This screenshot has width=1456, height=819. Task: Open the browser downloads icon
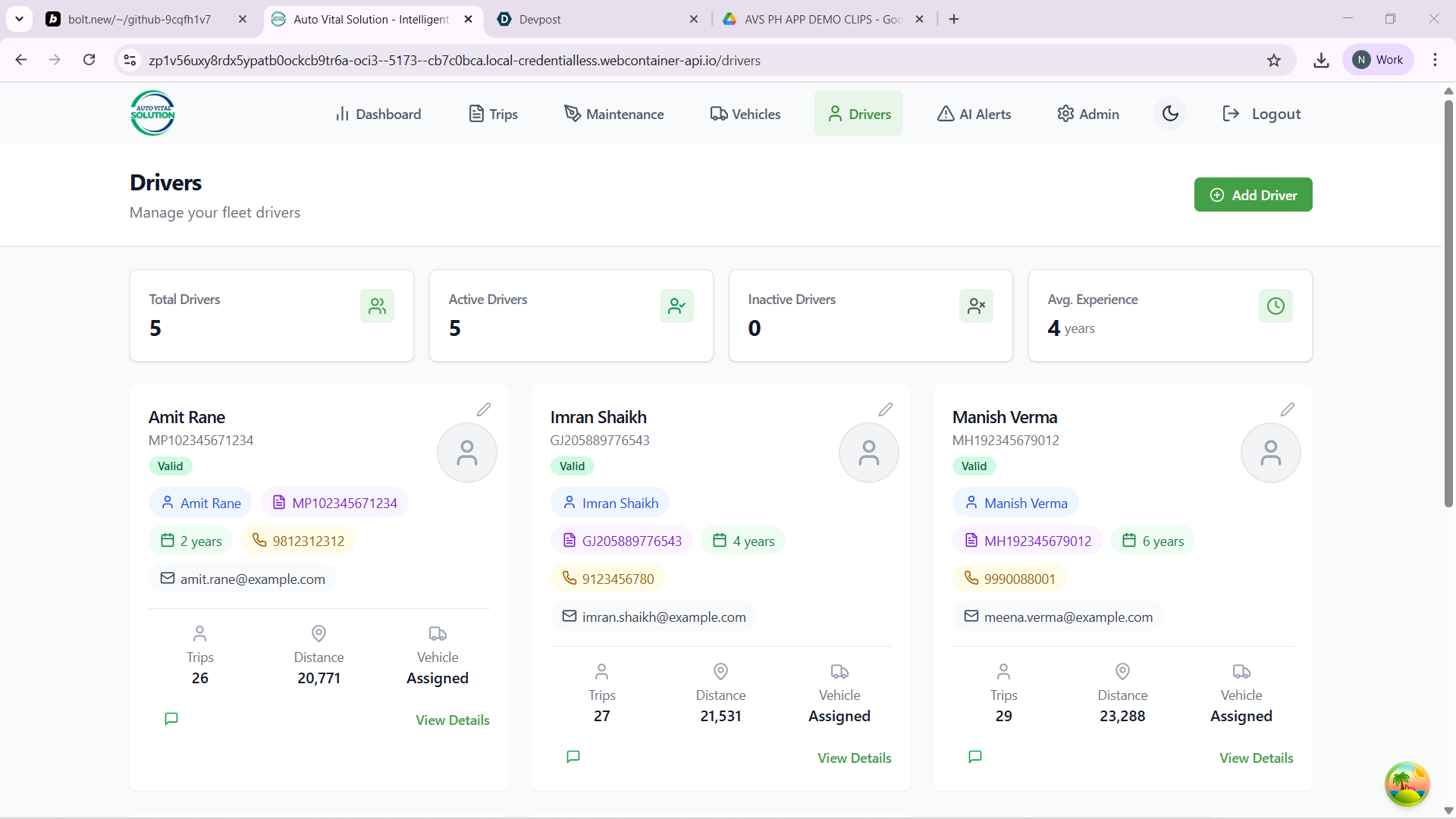pos(1321,61)
